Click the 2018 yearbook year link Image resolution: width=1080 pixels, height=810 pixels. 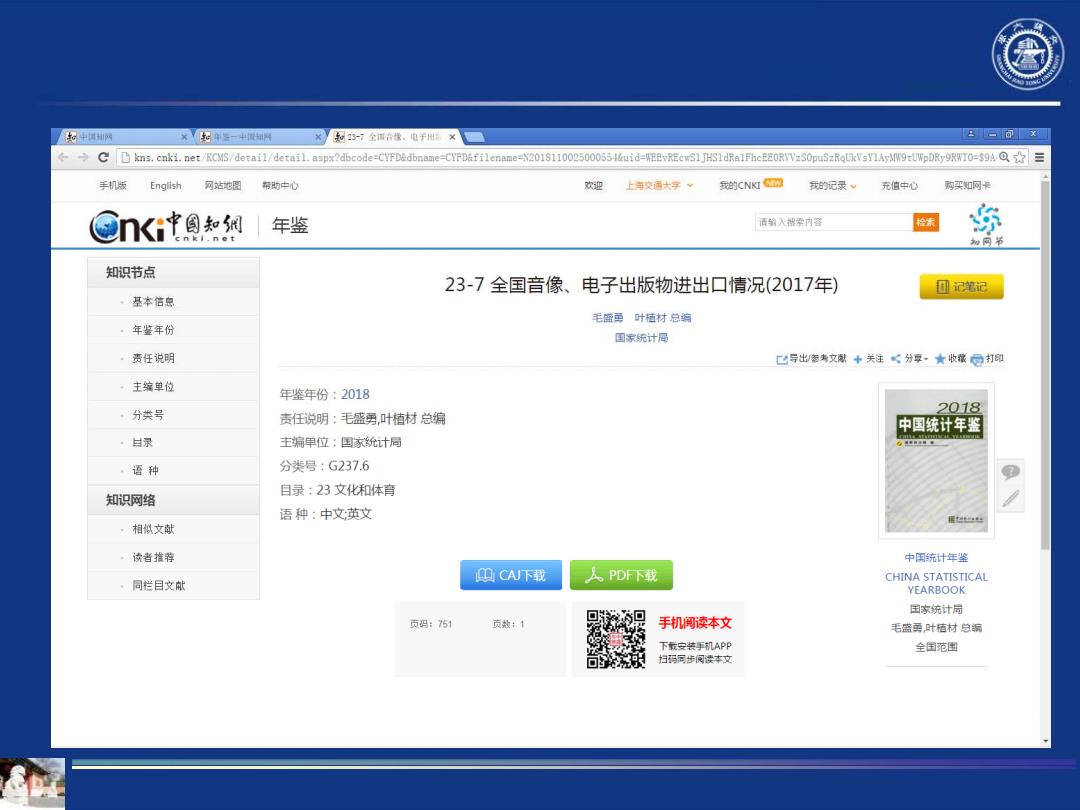coord(355,394)
